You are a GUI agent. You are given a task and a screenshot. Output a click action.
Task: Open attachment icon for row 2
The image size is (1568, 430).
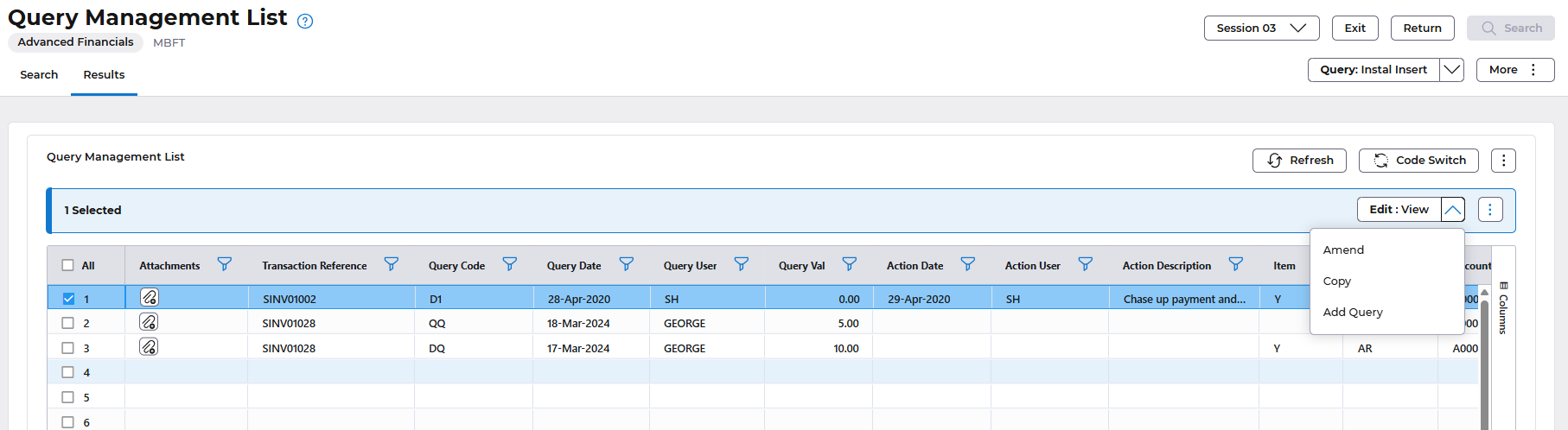(149, 322)
